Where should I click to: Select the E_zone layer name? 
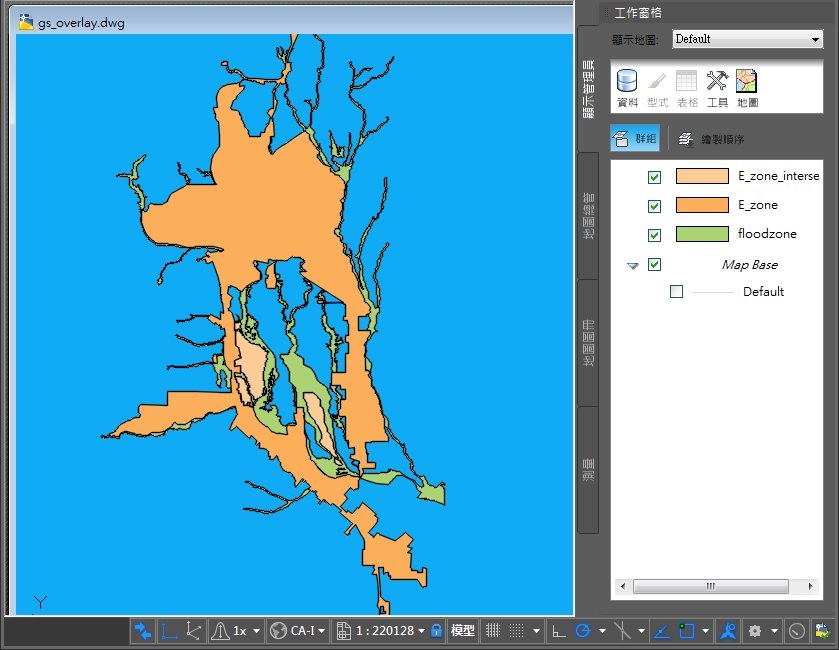pyautogui.click(x=758, y=205)
